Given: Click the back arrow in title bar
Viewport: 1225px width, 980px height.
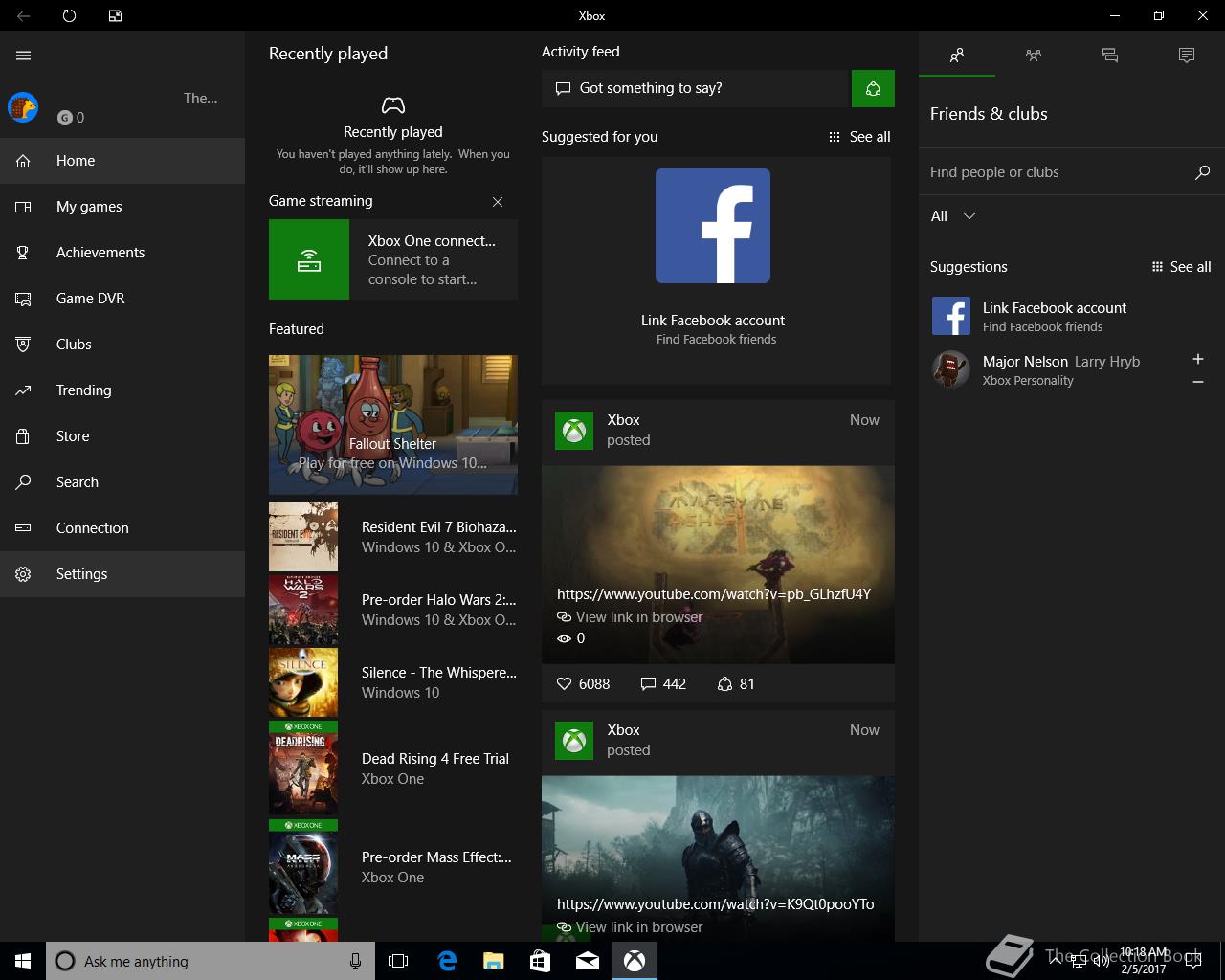Looking at the screenshot, I should pyautogui.click(x=24, y=15).
